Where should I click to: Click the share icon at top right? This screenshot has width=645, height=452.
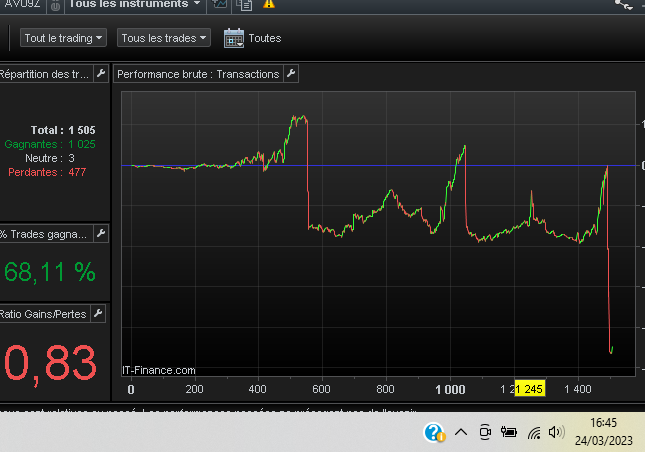click(x=624, y=5)
